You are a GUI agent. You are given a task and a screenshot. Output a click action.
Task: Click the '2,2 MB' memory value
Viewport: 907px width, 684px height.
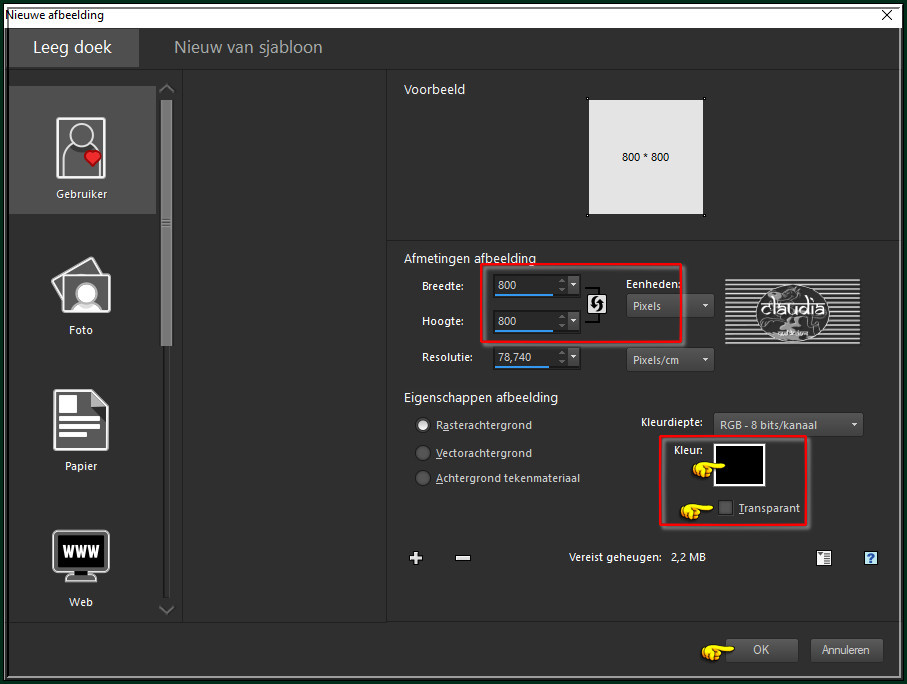(688, 557)
